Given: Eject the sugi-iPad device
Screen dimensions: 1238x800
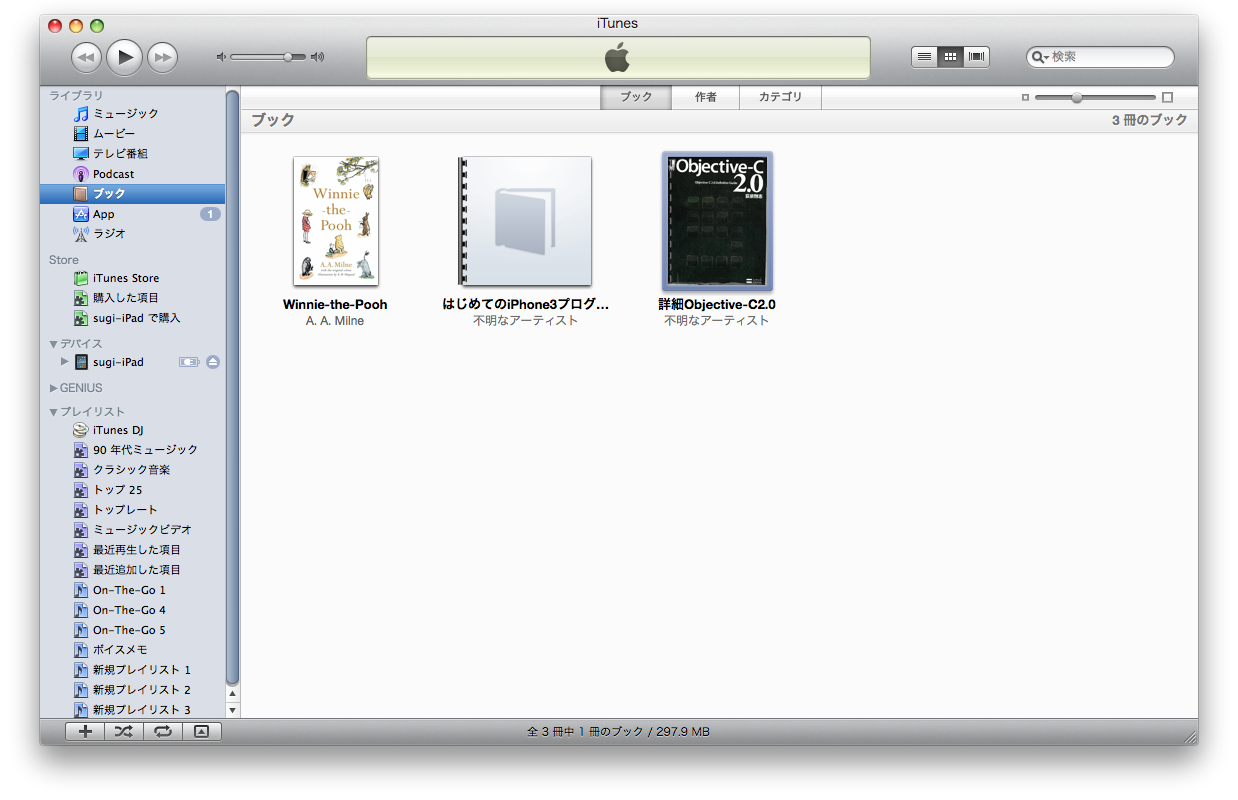Looking at the screenshot, I should tap(213, 362).
